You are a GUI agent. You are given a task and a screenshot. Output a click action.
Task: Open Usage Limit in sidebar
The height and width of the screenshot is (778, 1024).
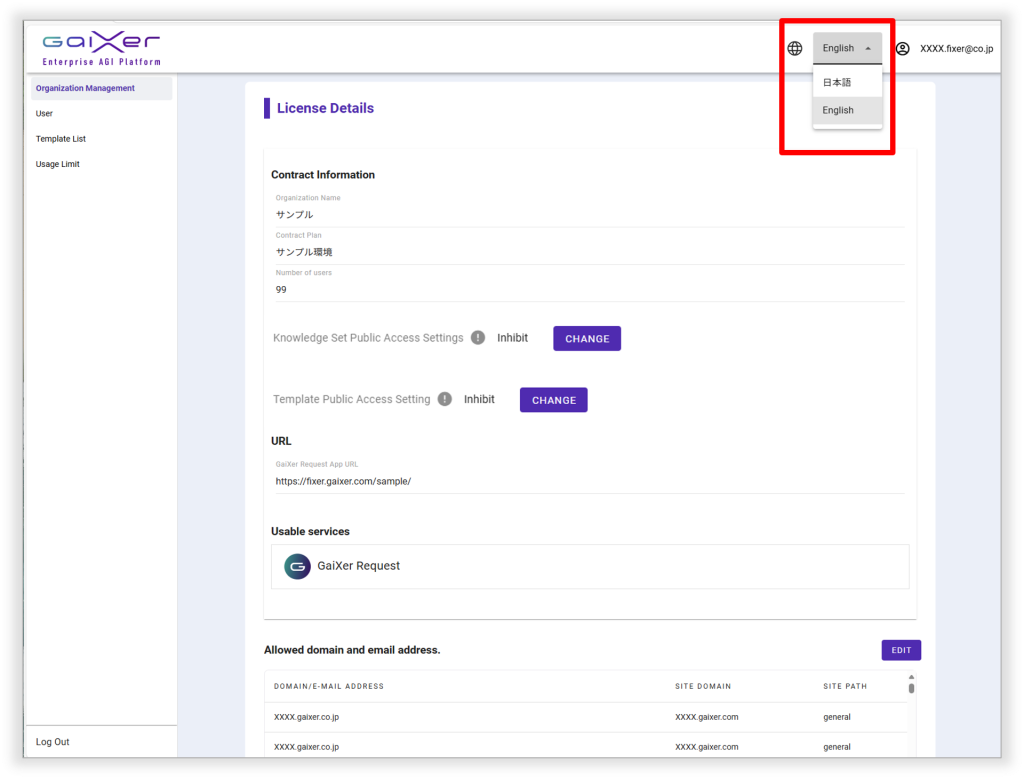[58, 164]
